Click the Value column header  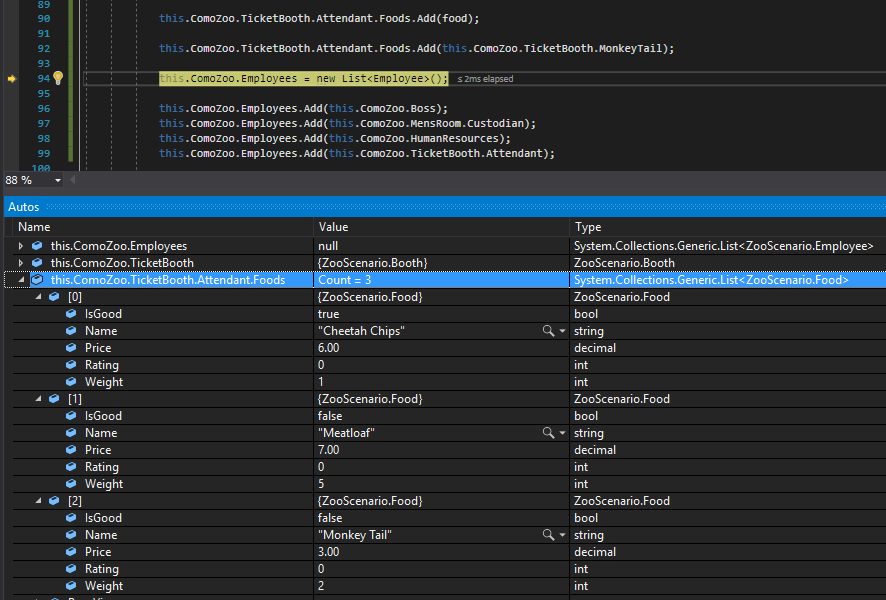[334, 227]
